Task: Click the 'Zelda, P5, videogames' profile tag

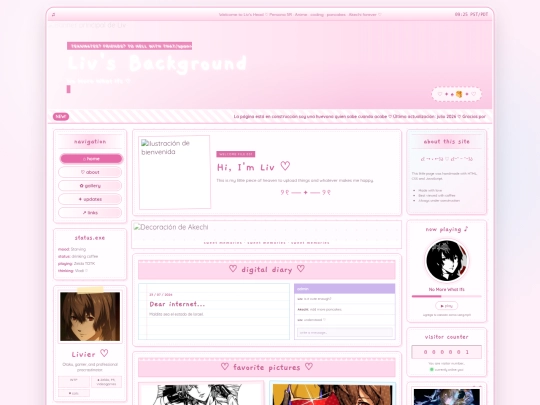Action: point(106,382)
